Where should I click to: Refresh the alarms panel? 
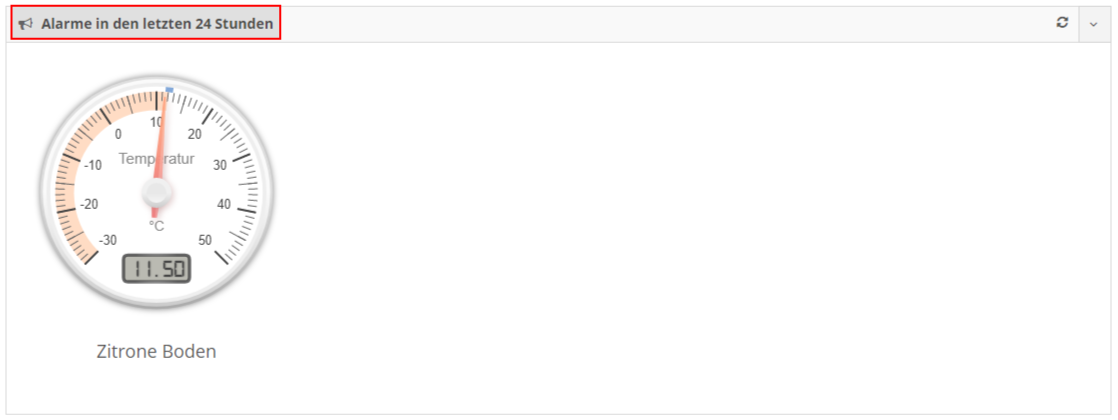point(1062,23)
